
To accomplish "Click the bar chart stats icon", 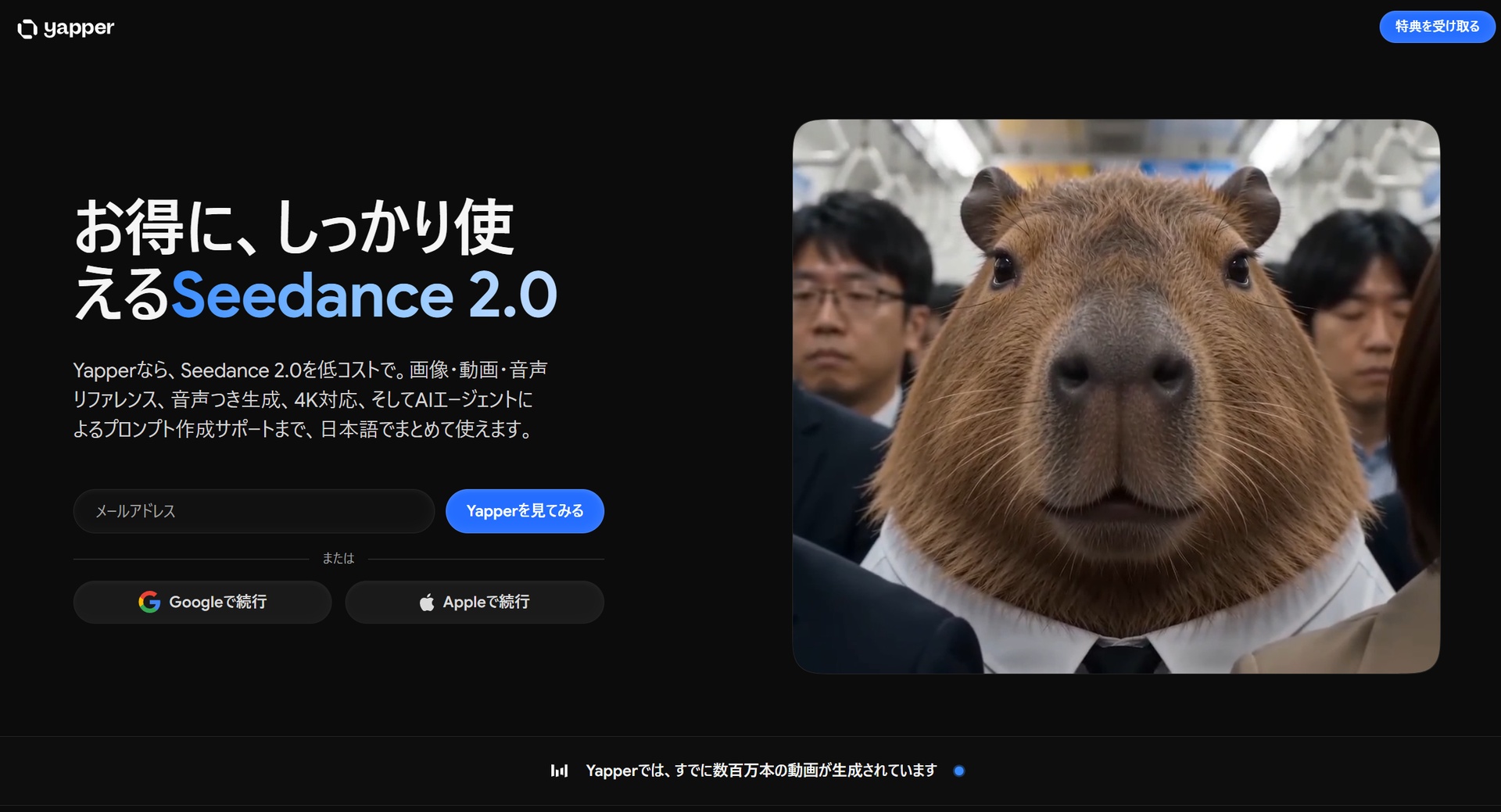I will click(559, 771).
